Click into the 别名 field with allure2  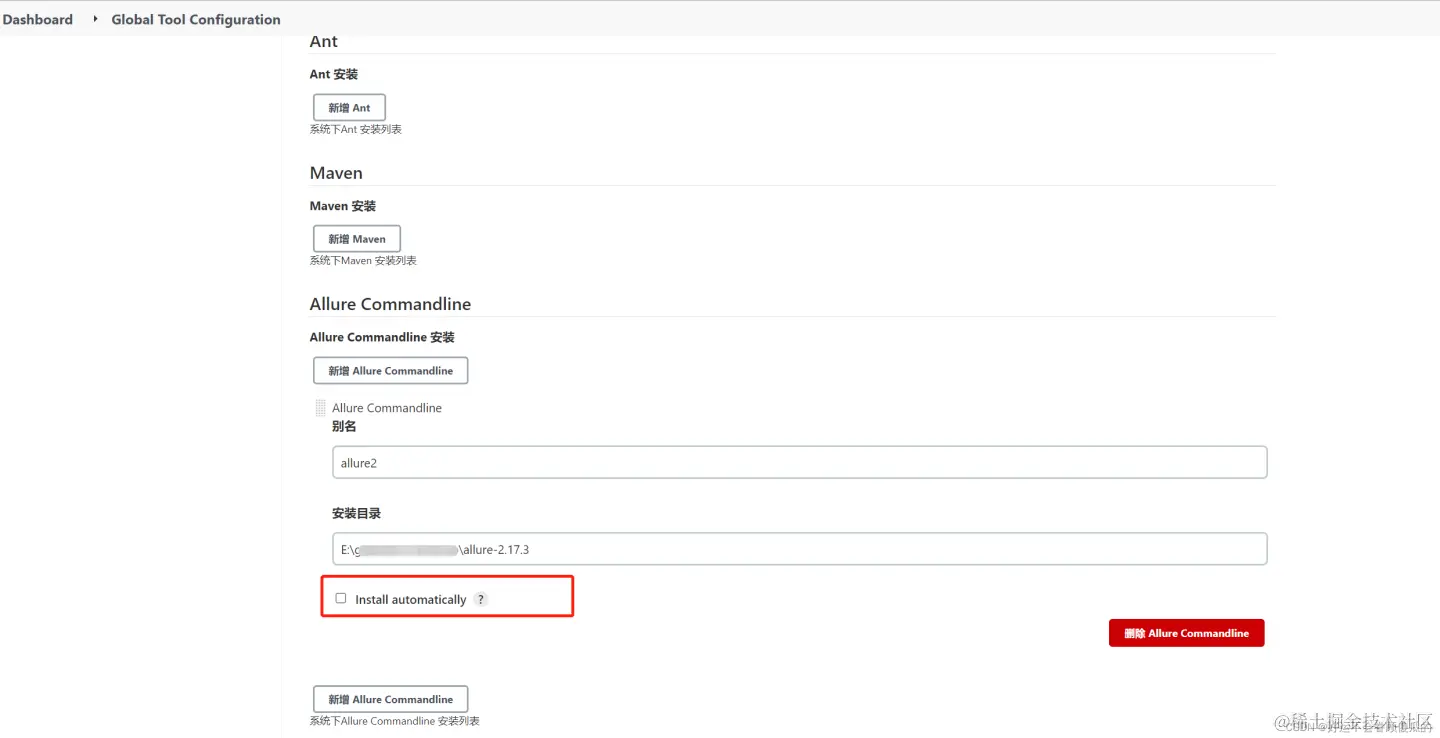800,463
